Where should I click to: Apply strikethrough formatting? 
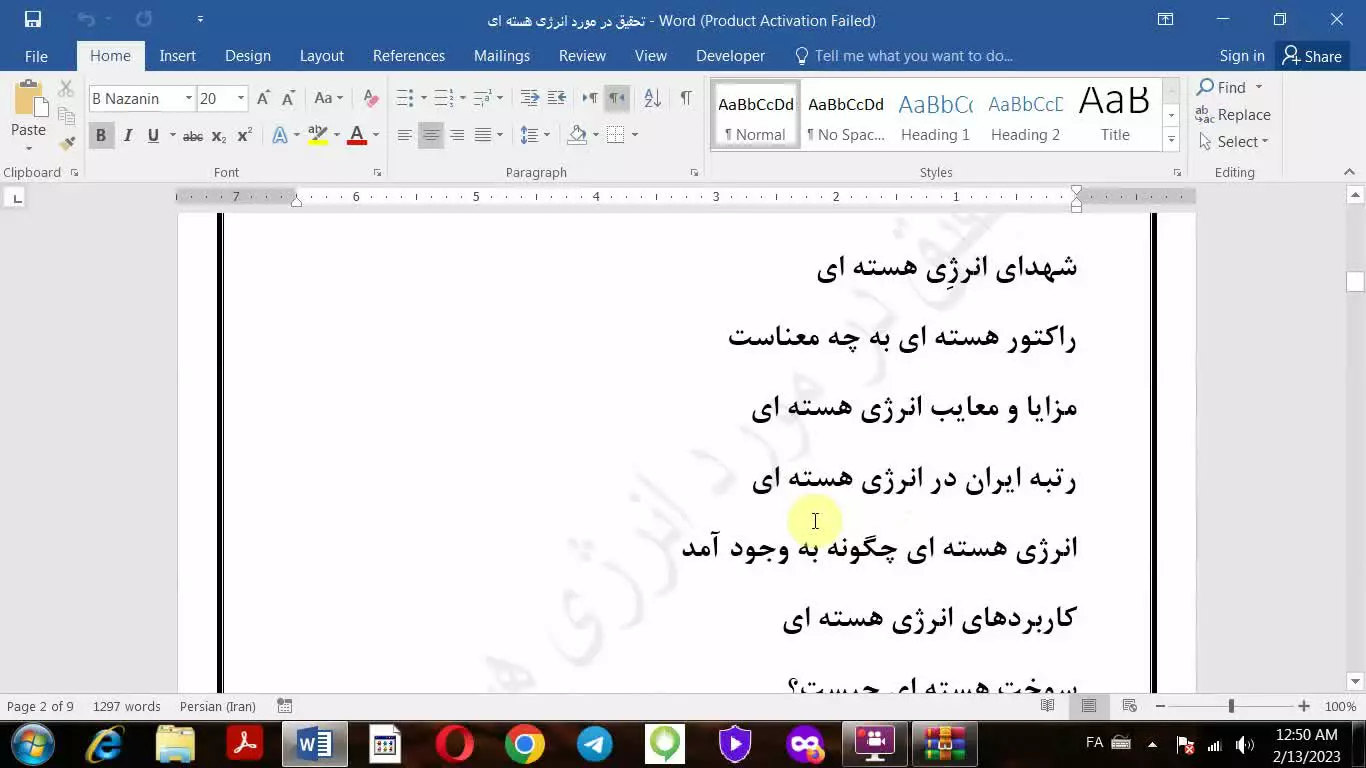click(x=193, y=136)
